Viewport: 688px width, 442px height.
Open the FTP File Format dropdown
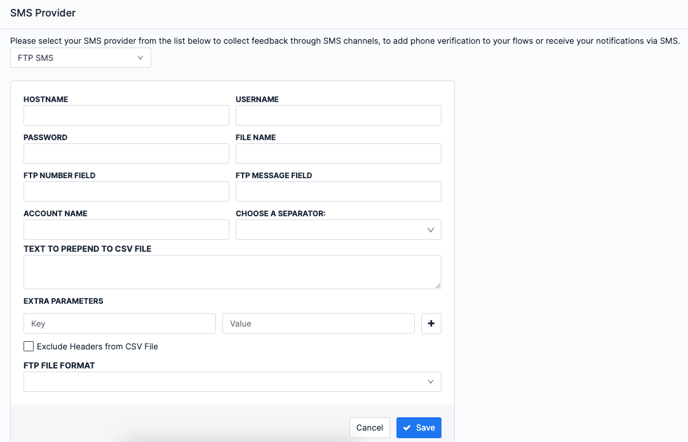click(232, 382)
